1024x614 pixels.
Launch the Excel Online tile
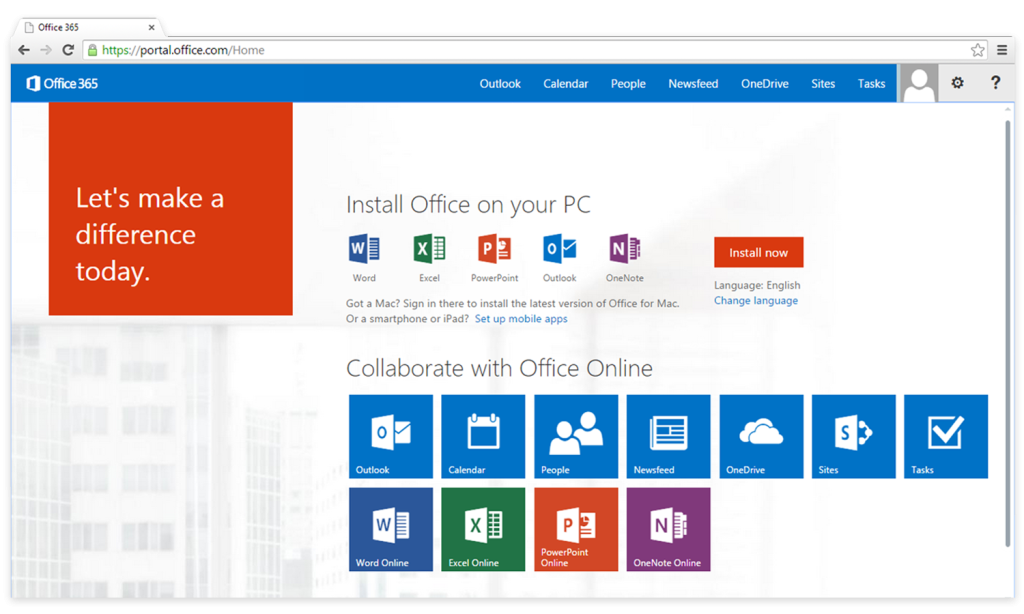pos(483,530)
